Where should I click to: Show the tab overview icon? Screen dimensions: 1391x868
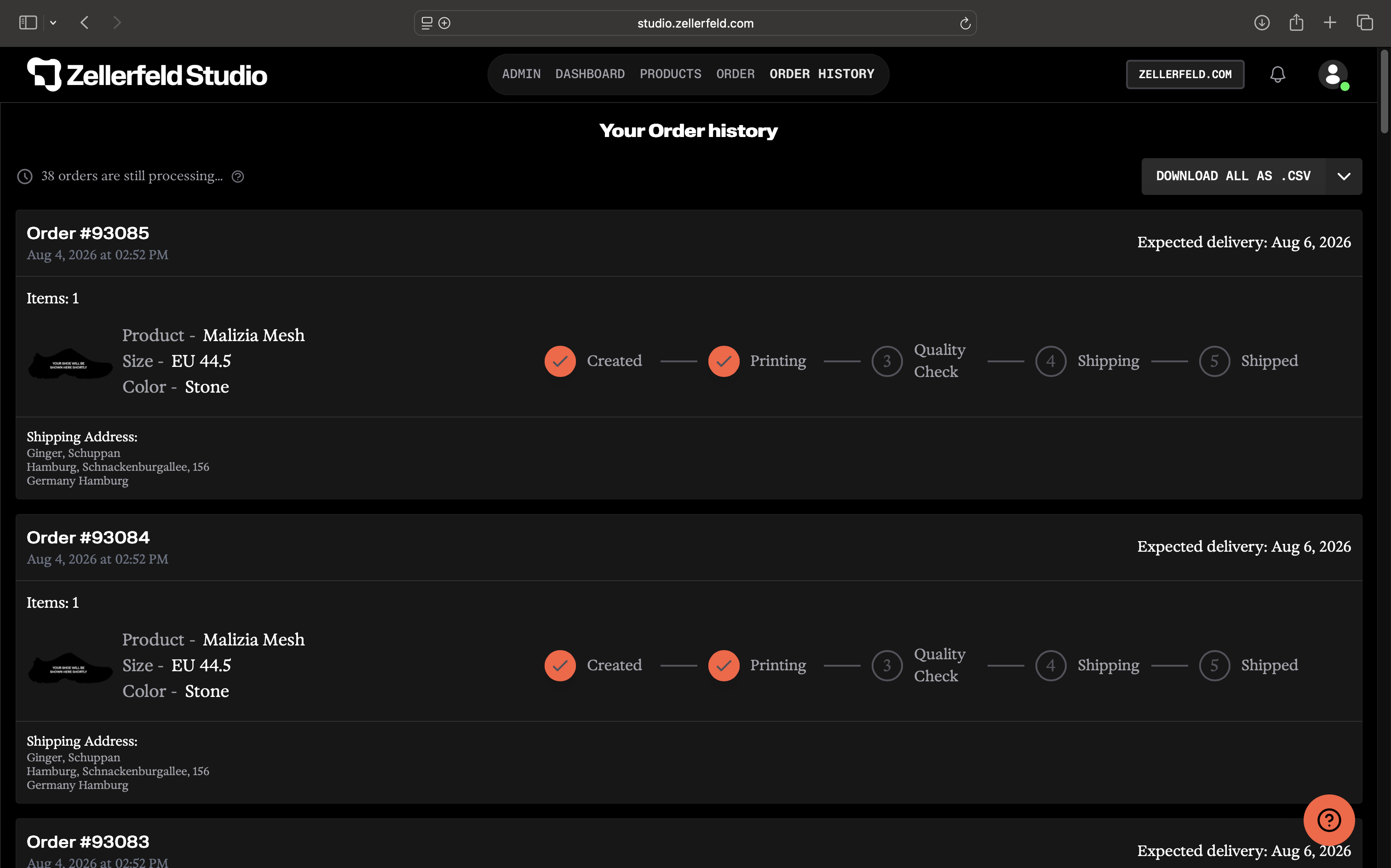[1365, 23]
